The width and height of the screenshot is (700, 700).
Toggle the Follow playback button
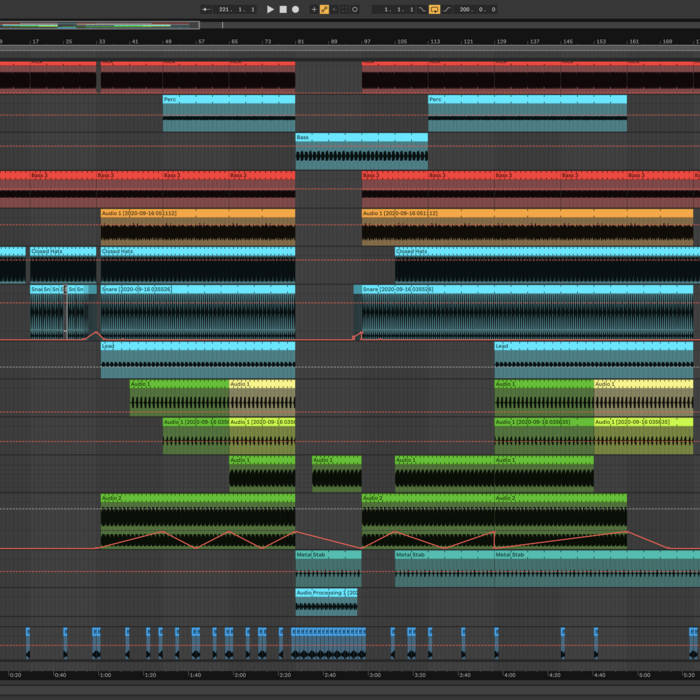(205, 9)
